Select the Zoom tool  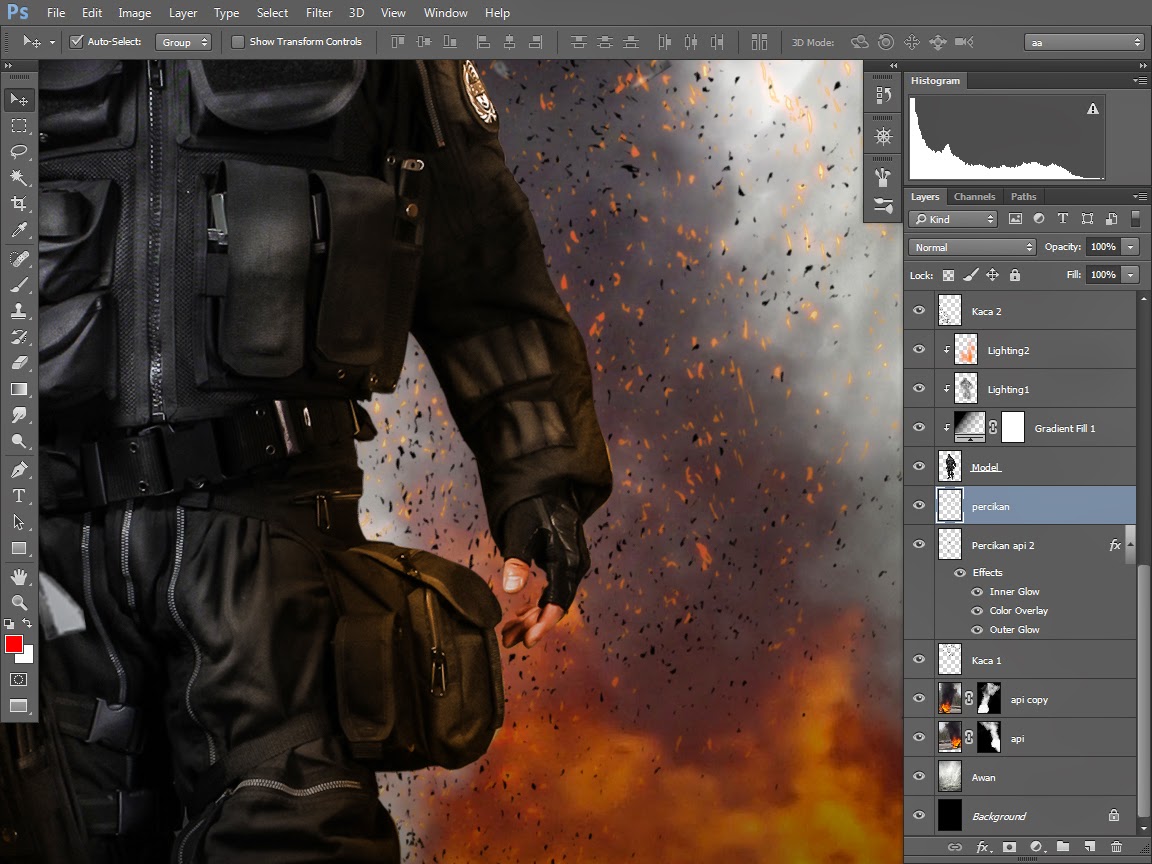(19, 602)
